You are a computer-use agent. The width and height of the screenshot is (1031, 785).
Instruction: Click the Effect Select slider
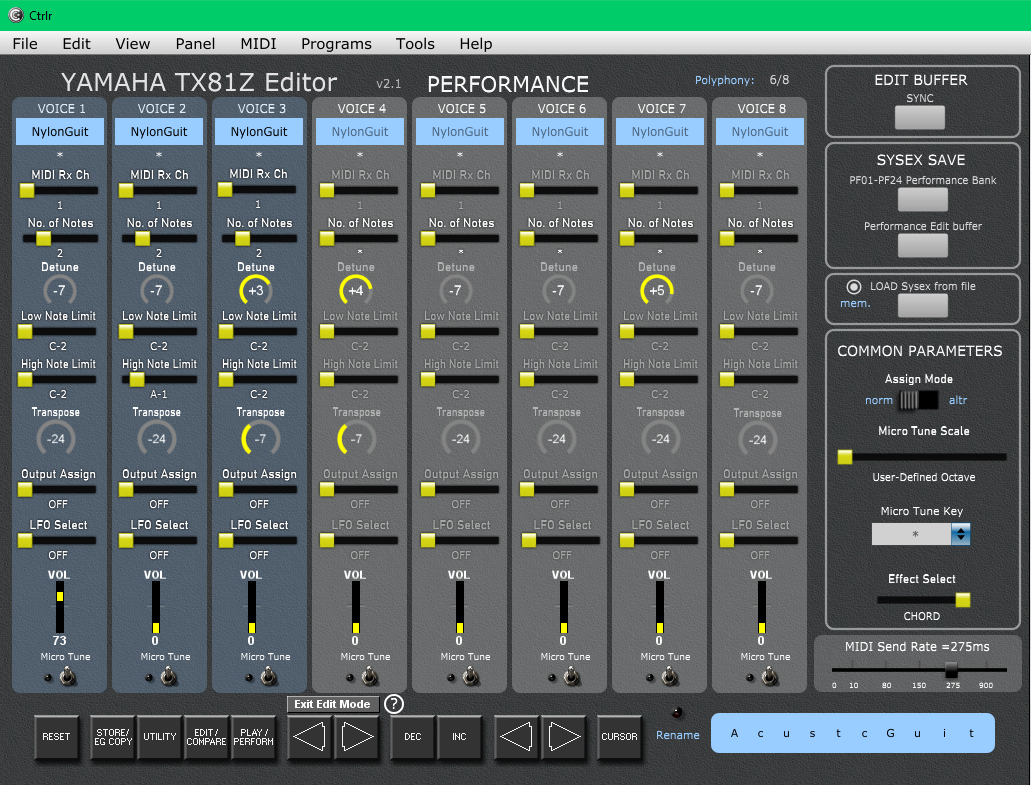pyautogui.click(x=923, y=600)
